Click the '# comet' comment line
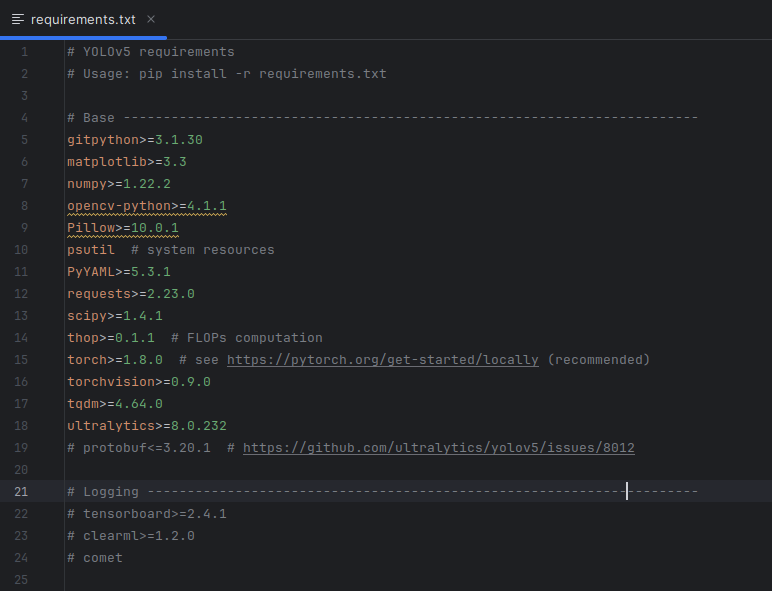 click(95, 558)
